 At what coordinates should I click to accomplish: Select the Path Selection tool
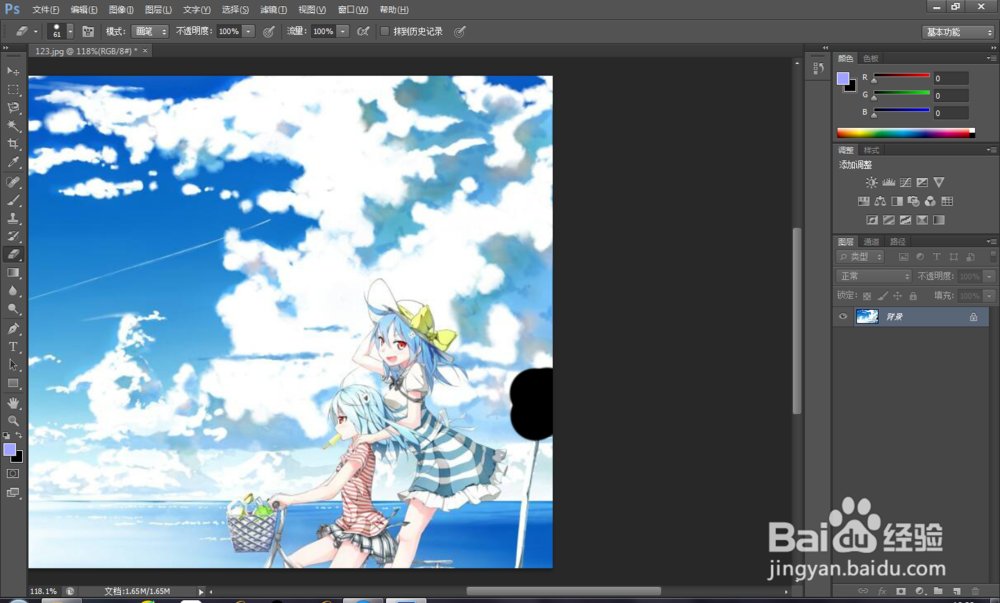pyautogui.click(x=13, y=365)
